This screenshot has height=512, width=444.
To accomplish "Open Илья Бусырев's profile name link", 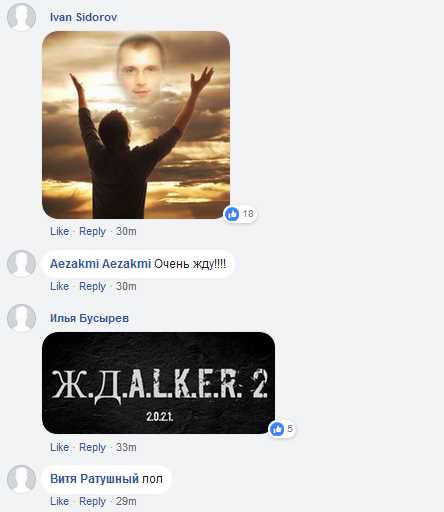I will click(89, 318).
